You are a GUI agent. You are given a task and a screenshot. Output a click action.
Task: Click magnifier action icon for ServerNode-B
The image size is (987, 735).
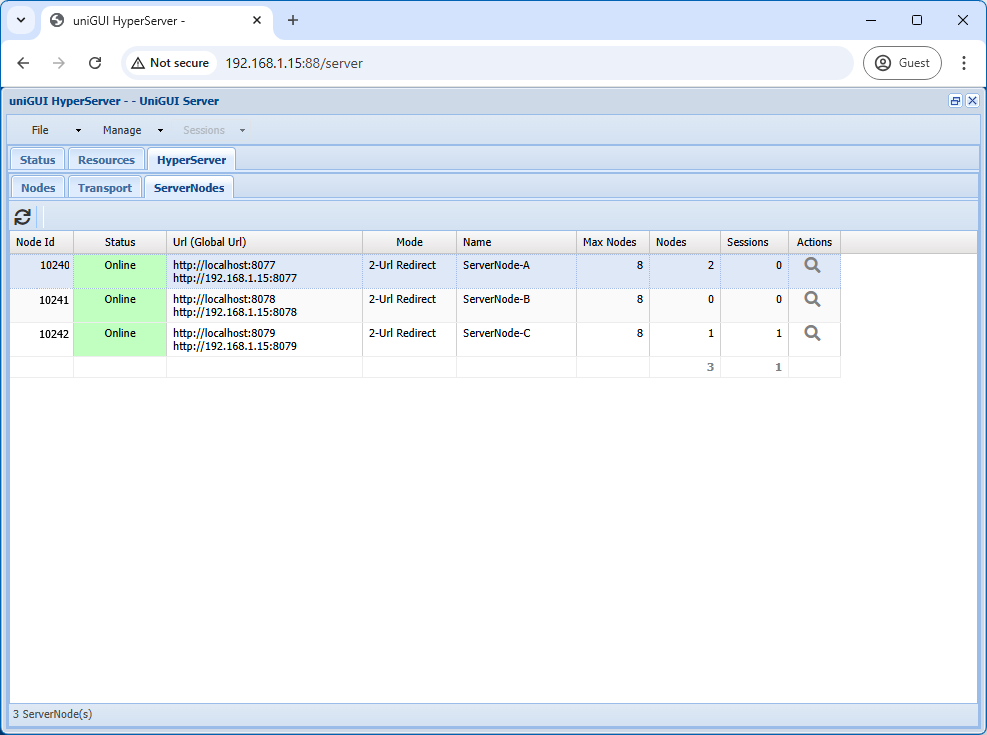812,300
